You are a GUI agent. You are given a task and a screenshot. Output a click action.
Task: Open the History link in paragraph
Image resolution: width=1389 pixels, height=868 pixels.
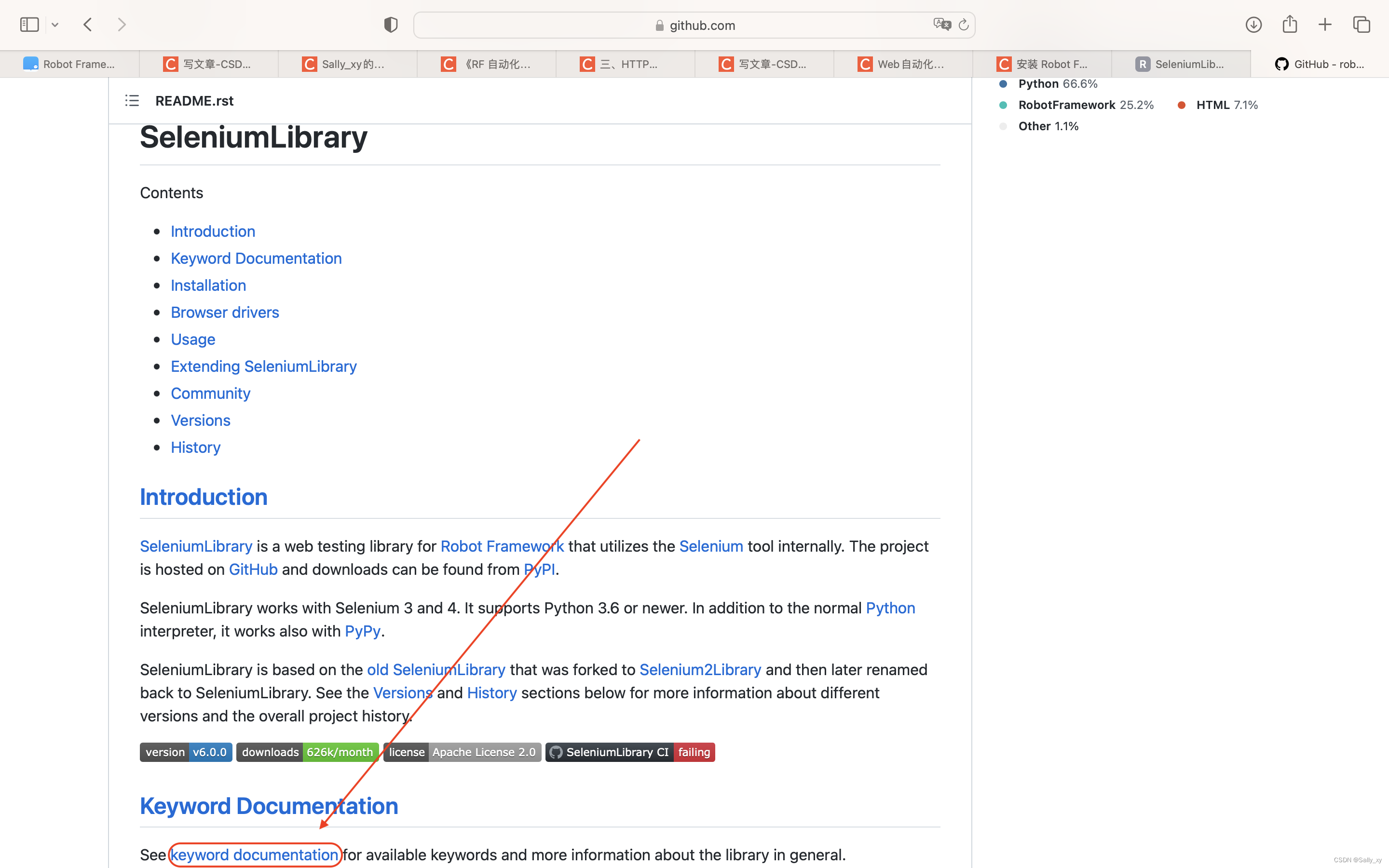[x=492, y=693]
